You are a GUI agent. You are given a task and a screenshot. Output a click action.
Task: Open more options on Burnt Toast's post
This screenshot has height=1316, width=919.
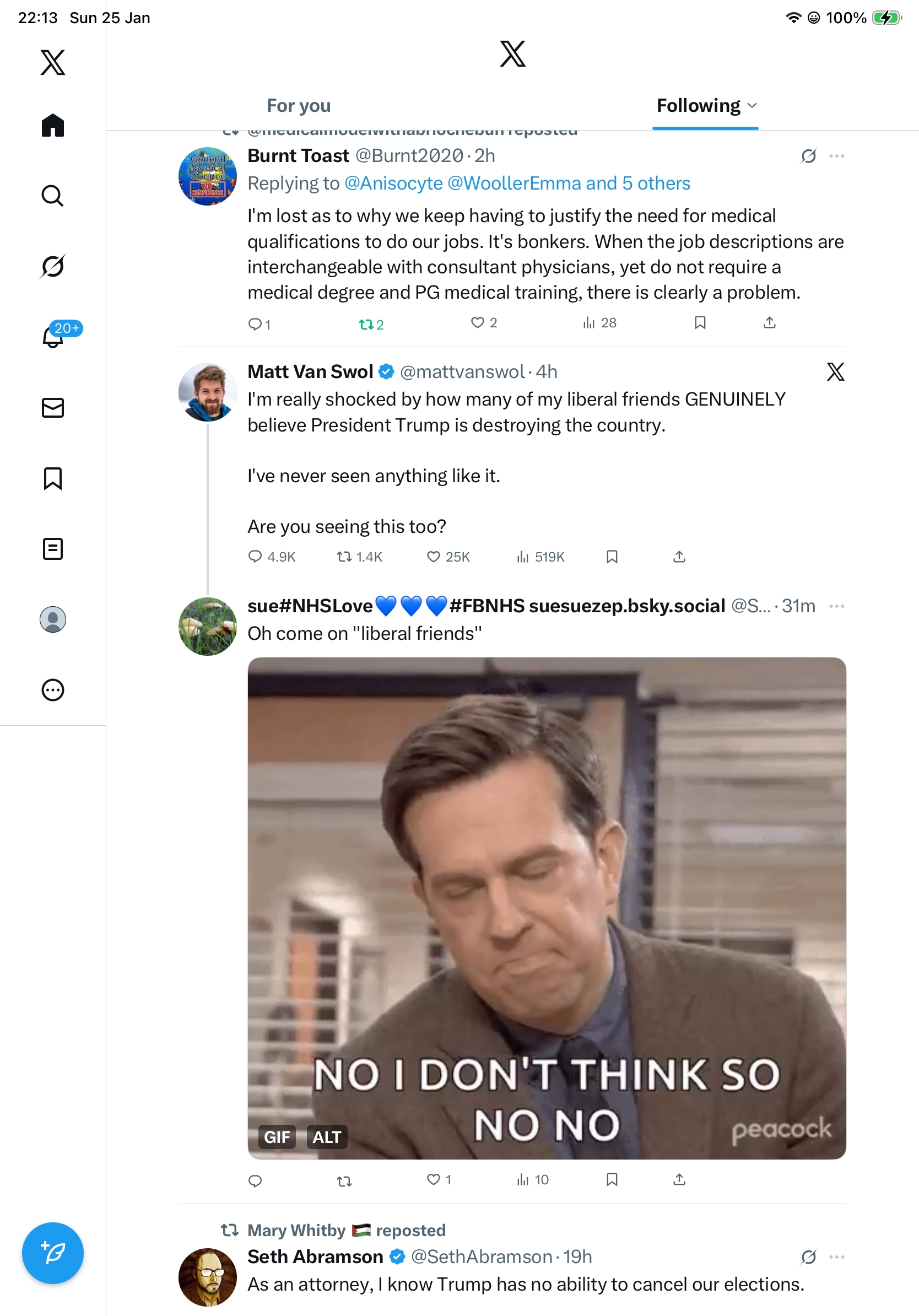[836, 156]
